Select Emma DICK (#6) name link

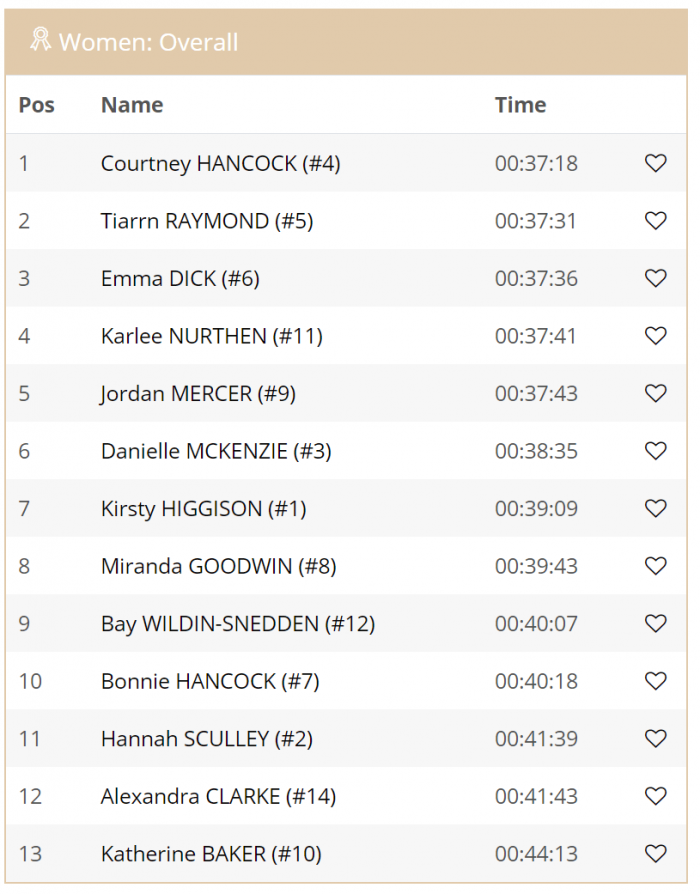180,279
